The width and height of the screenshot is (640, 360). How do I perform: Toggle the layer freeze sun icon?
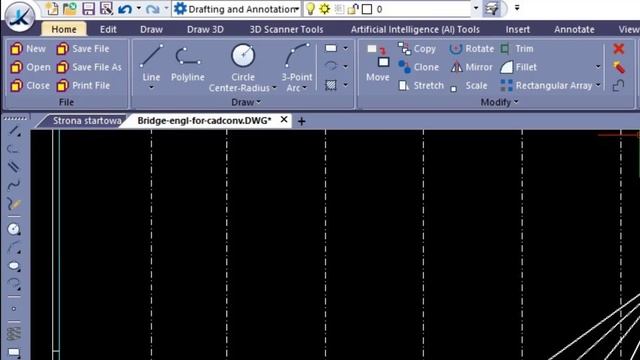[324, 9]
